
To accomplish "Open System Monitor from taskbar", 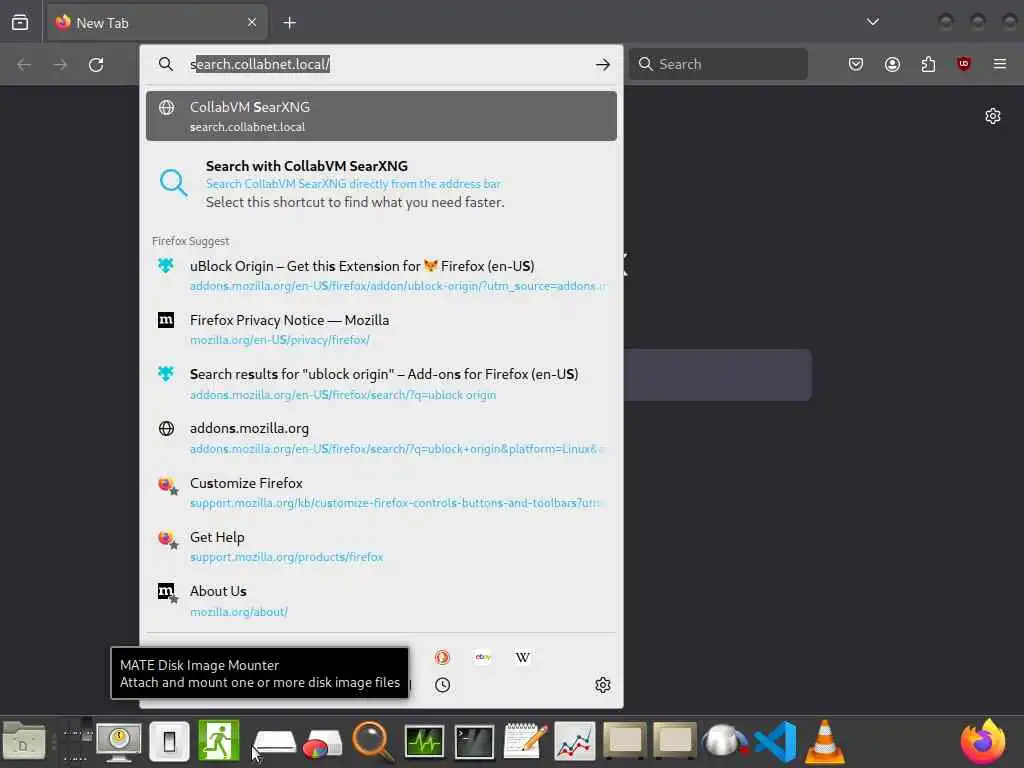I will tap(424, 742).
